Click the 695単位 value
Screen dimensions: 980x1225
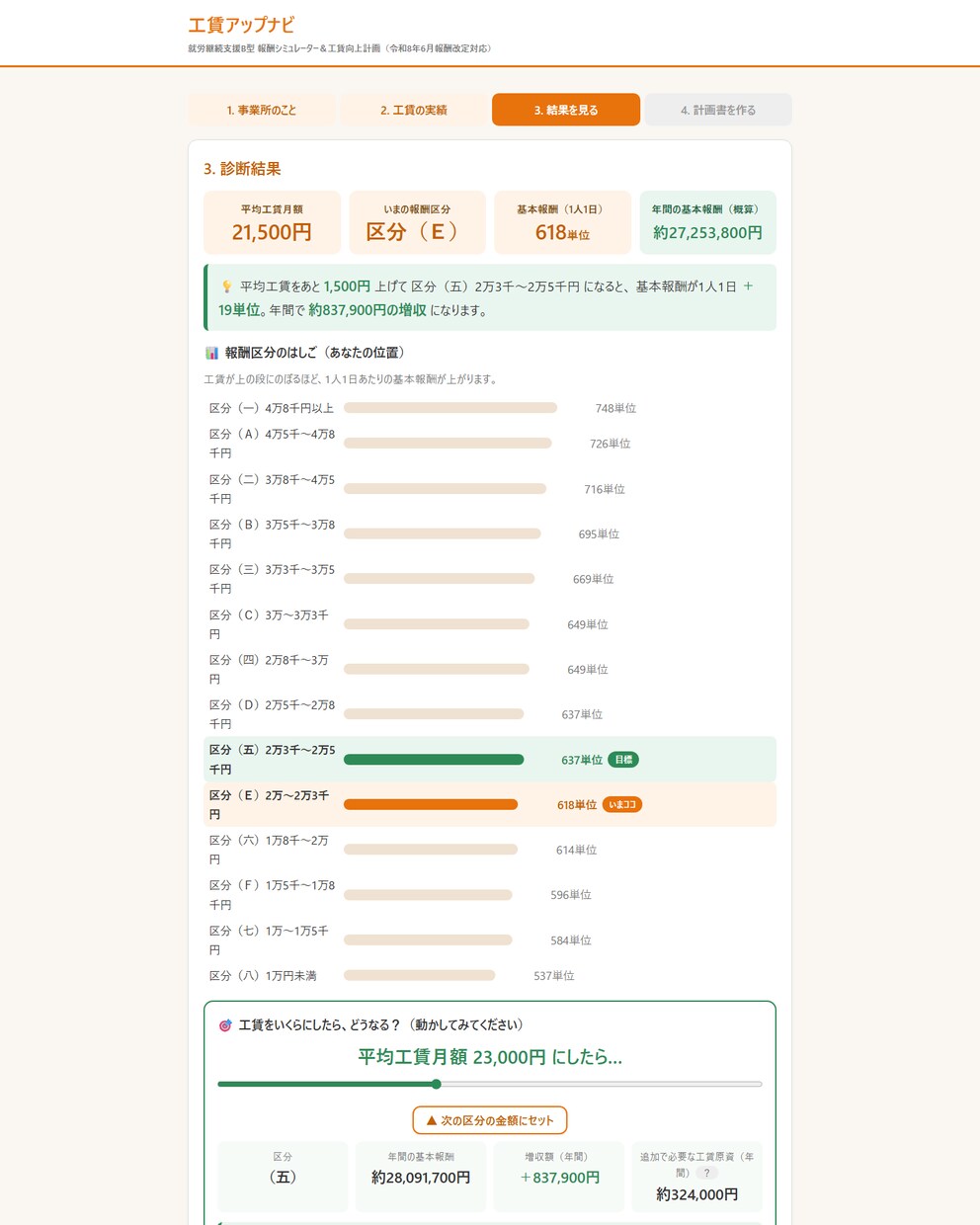[x=599, y=533]
